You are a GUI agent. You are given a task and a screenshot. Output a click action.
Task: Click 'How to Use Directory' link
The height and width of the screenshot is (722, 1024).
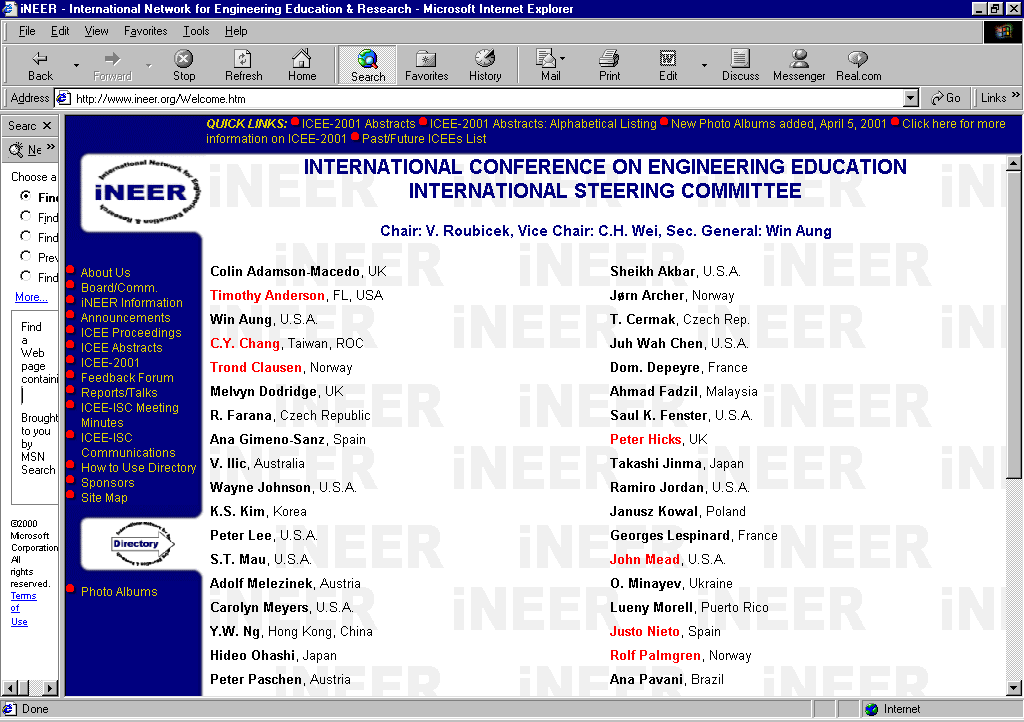(138, 468)
